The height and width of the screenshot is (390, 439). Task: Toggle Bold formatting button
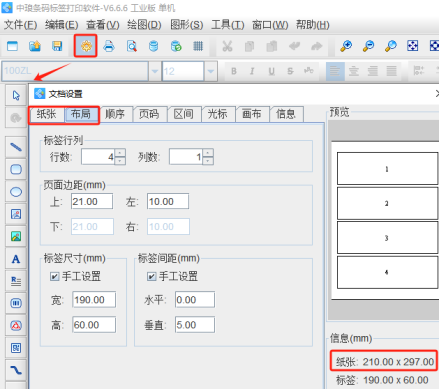click(x=234, y=71)
